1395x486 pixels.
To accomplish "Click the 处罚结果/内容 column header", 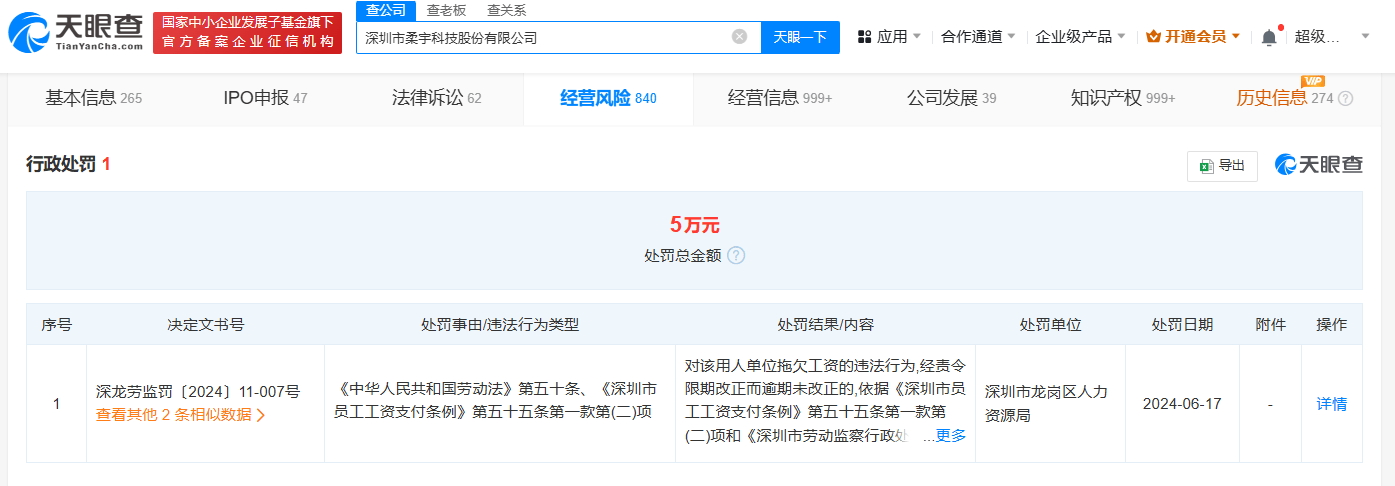I will click(x=825, y=325).
